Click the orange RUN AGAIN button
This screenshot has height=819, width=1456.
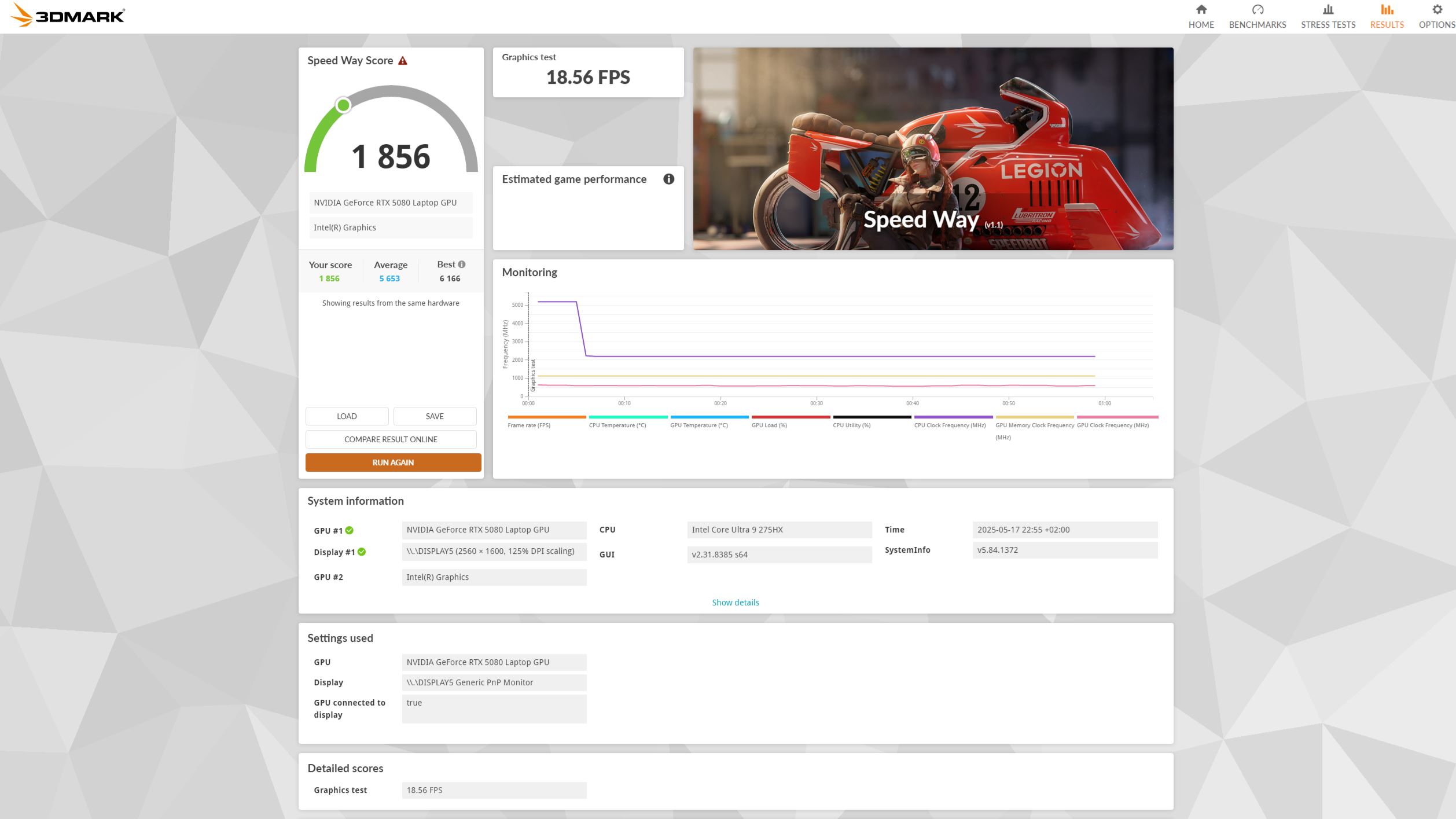click(x=393, y=462)
